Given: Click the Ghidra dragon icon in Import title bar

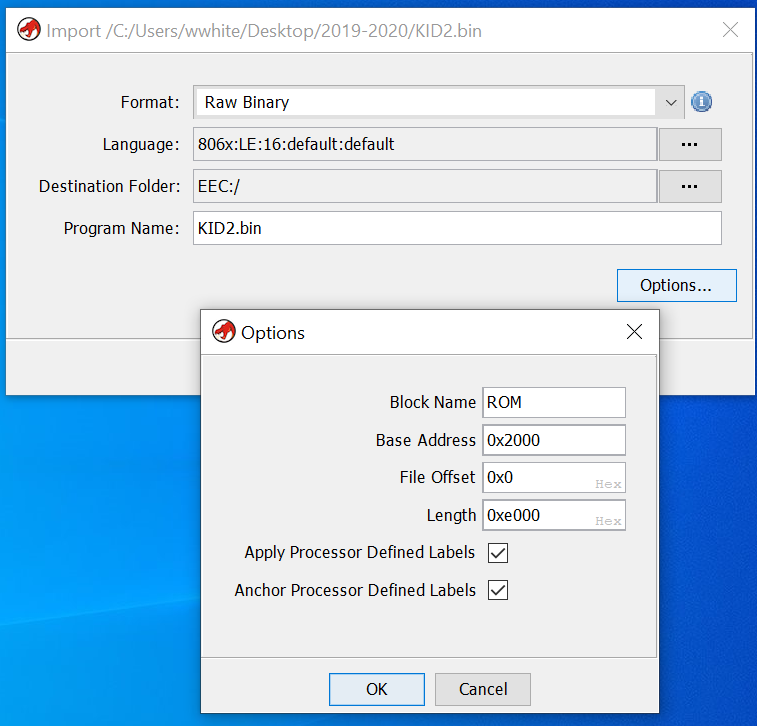Looking at the screenshot, I should coord(29,30).
